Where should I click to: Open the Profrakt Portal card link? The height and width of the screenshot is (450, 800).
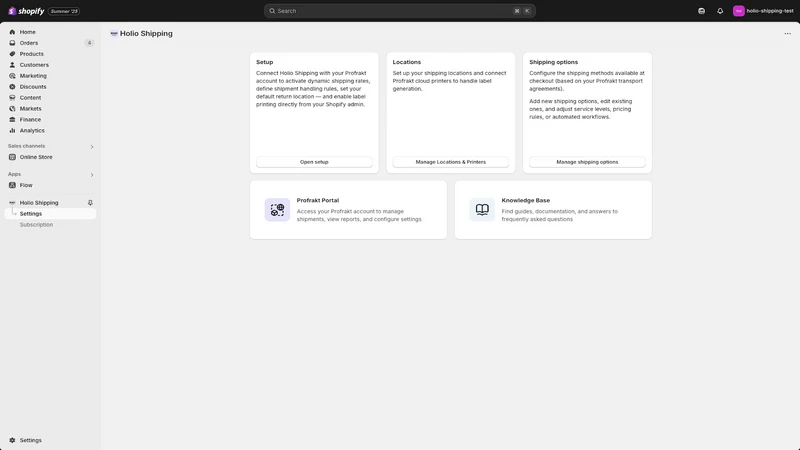pos(348,210)
